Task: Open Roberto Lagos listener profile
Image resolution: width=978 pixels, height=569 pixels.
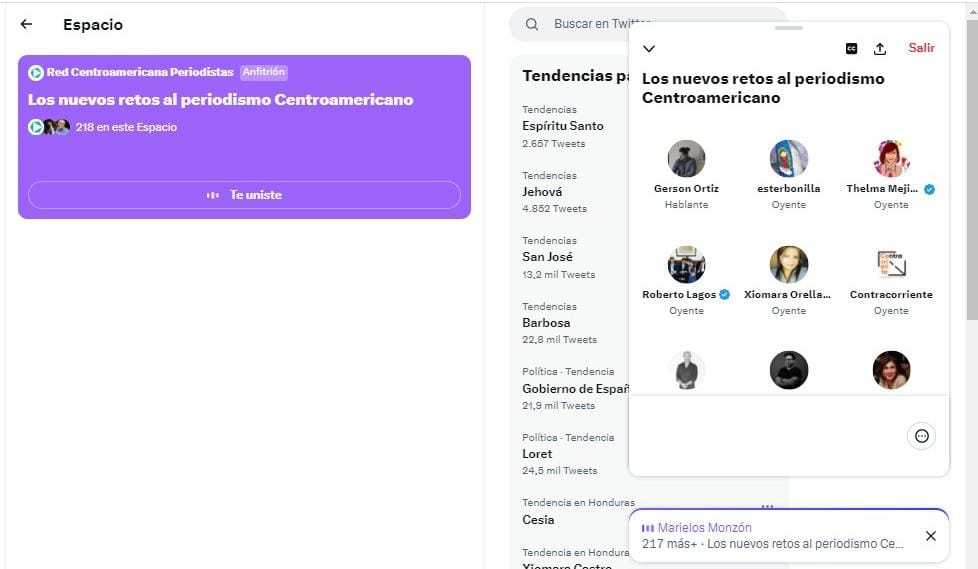Action: pyautogui.click(x=686, y=265)
